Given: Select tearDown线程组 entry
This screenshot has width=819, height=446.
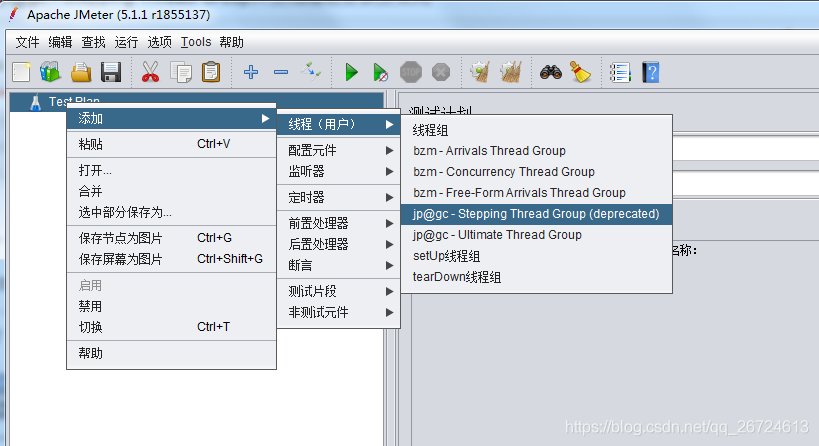Looking at the screenshot, I should coord(536,277).
